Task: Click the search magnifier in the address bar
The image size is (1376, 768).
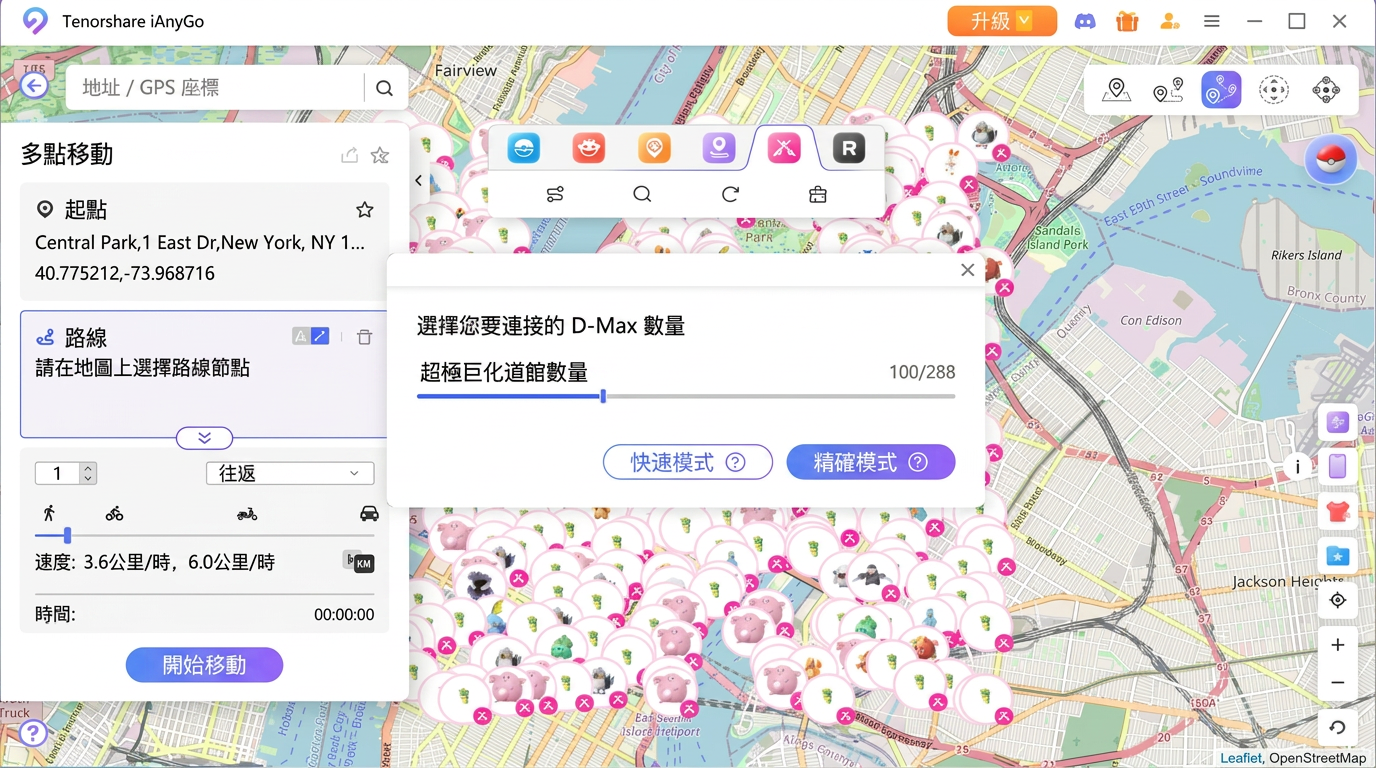Action: click(x=384, y=88)
